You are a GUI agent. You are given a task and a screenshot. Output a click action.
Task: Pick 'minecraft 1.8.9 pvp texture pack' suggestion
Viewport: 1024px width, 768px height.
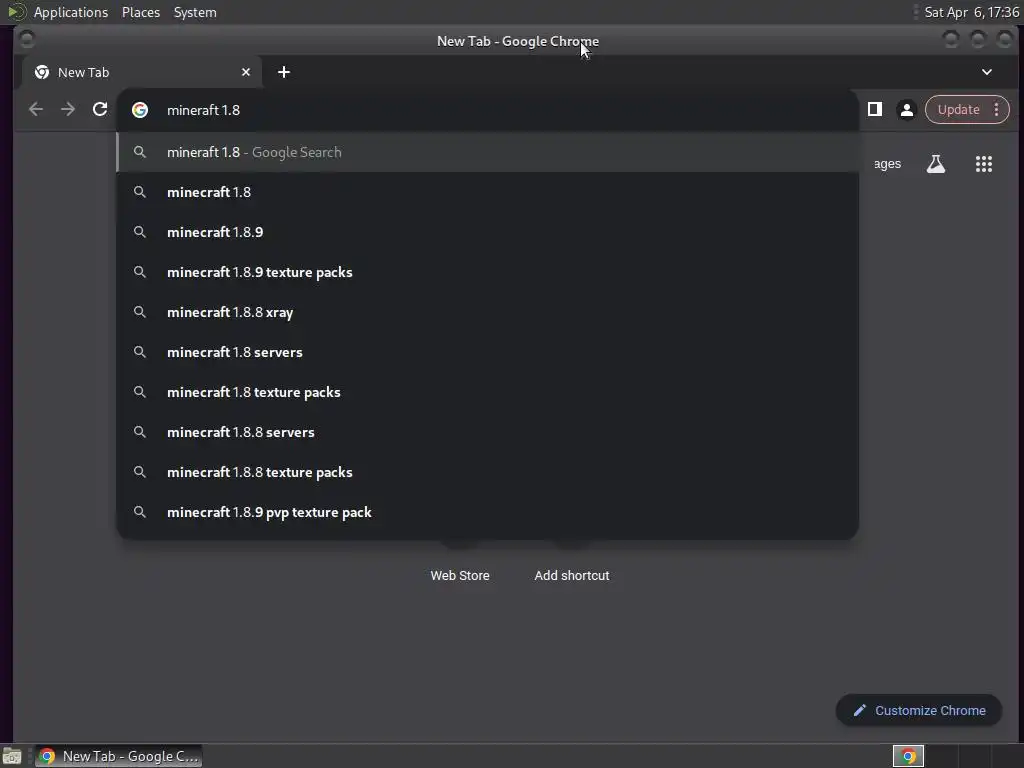[x=488, y=512]
